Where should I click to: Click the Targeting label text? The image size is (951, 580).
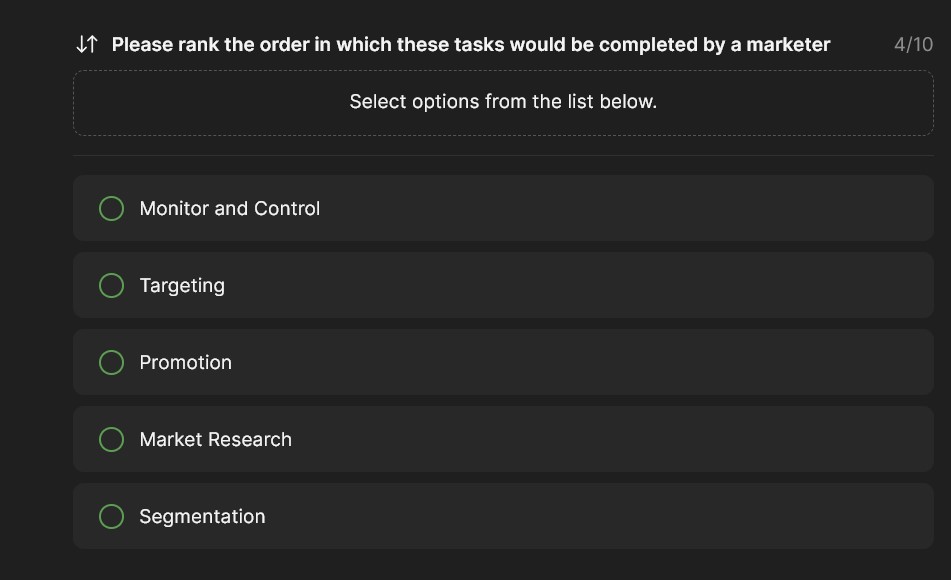pos(182,285)
